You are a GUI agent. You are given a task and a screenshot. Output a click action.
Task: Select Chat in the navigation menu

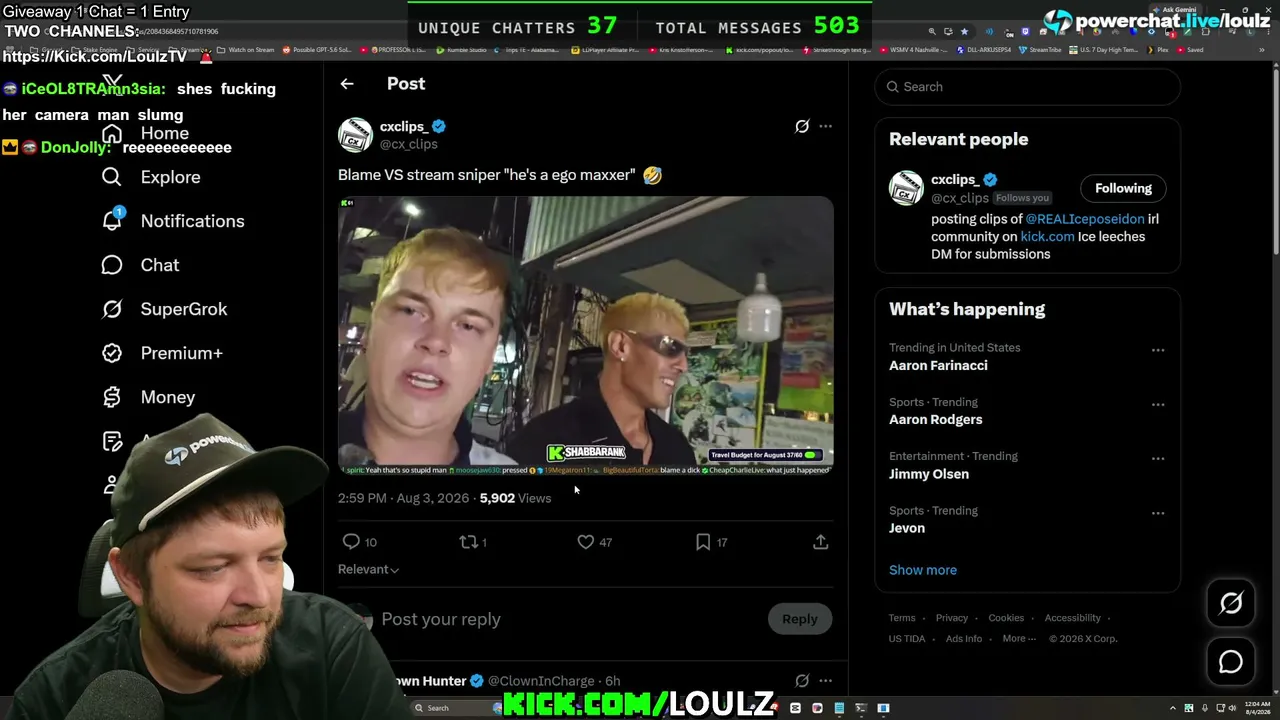(160, 265)
